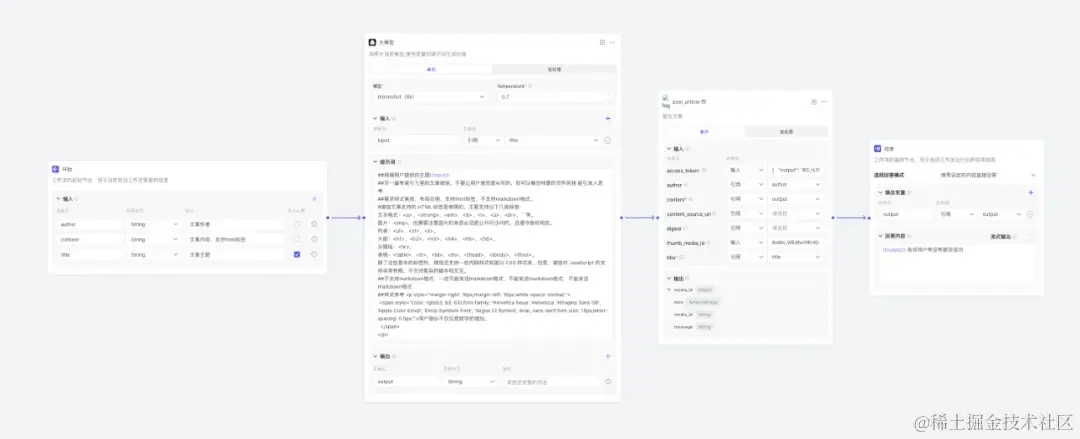1080x439 pixels.
Task: Open type dropdown for title variable
Action: pos(152,254)
